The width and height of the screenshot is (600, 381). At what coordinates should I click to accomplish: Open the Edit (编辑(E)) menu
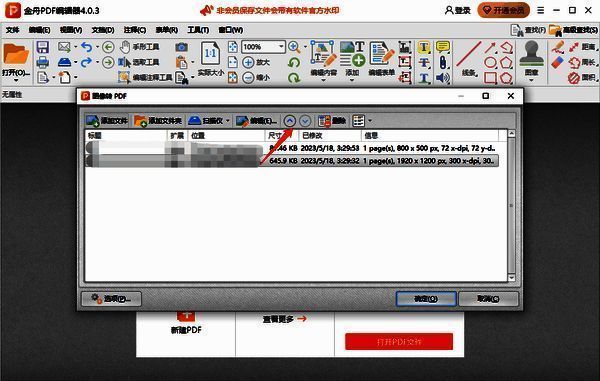[39, 30]
